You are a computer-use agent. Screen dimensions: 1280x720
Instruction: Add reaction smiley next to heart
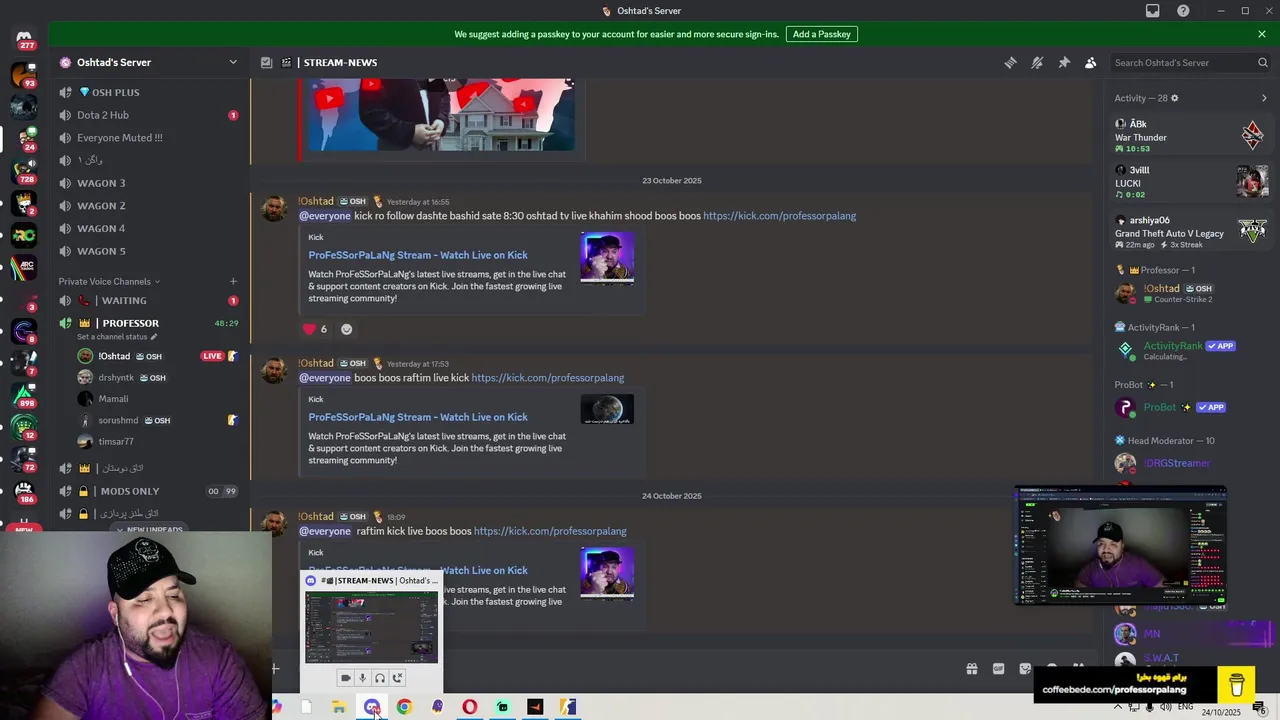click(347, 329)
